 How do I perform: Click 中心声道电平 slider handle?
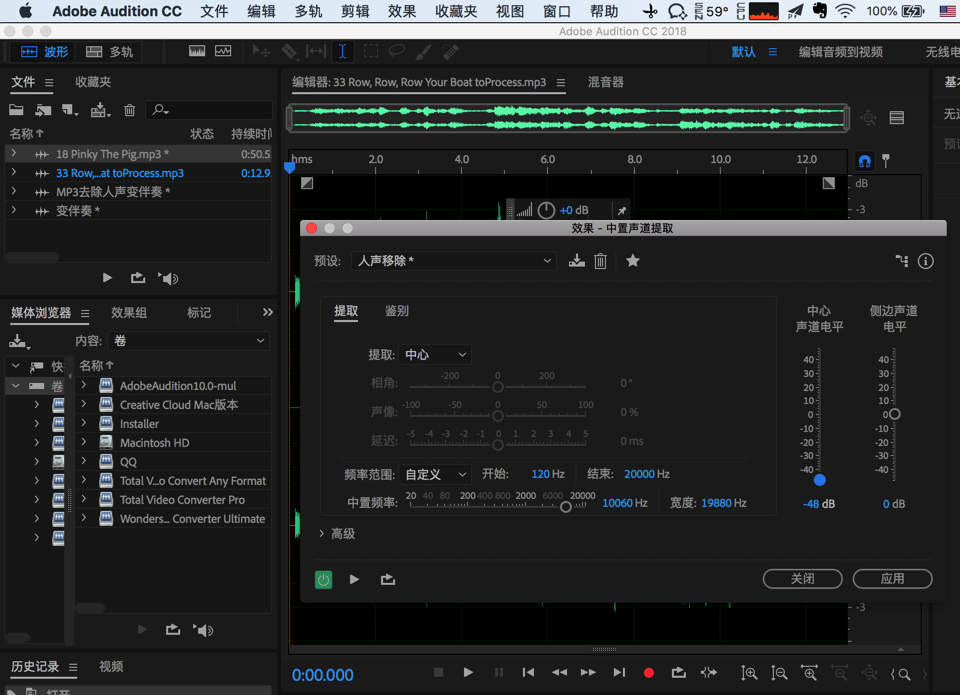point(820,480)
